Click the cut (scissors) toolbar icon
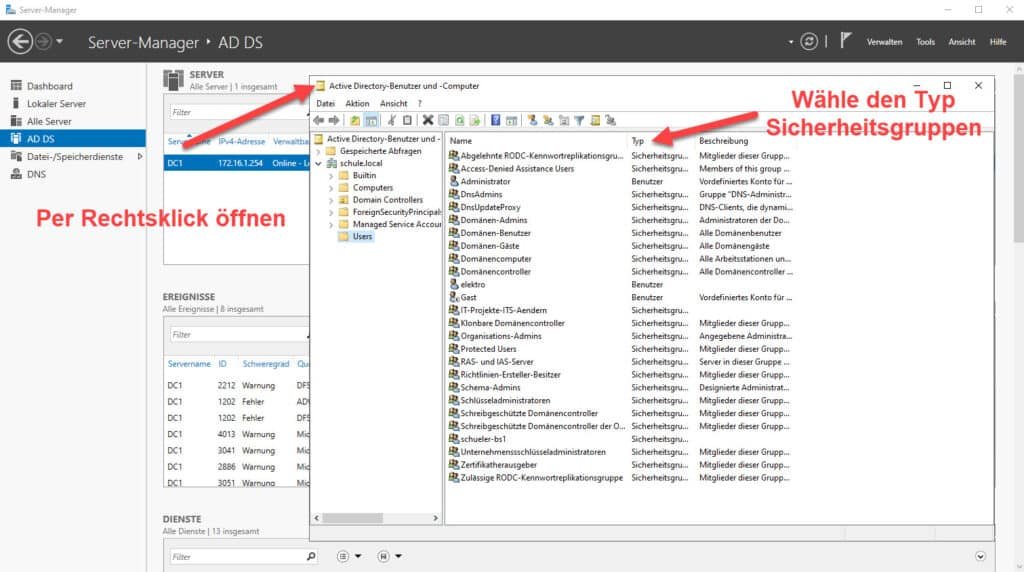This screenshot has height=572, width=1024. tap(391, 120)
